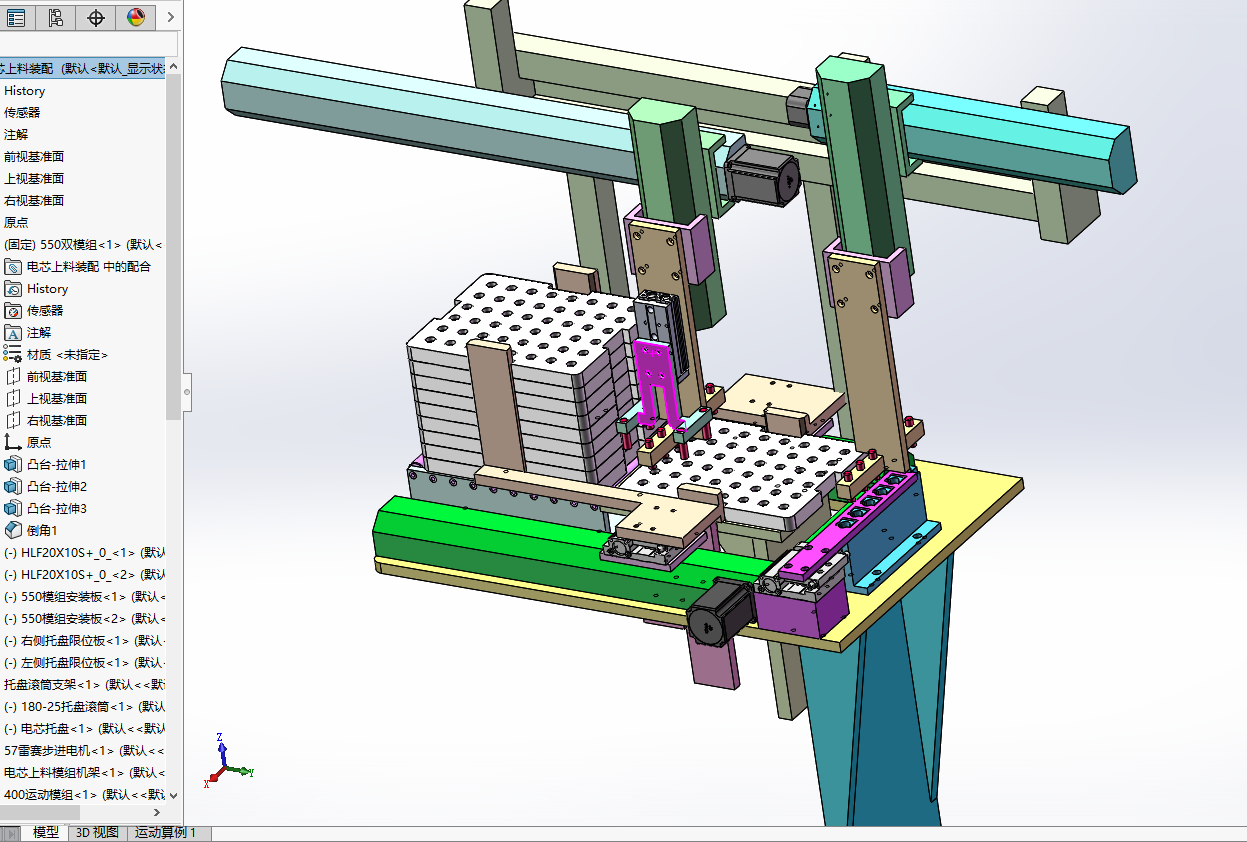This screenshot has width=1247, height=842.
Task: Select the HLF20X10S+_0_<2> component
Action: (83, 574)
